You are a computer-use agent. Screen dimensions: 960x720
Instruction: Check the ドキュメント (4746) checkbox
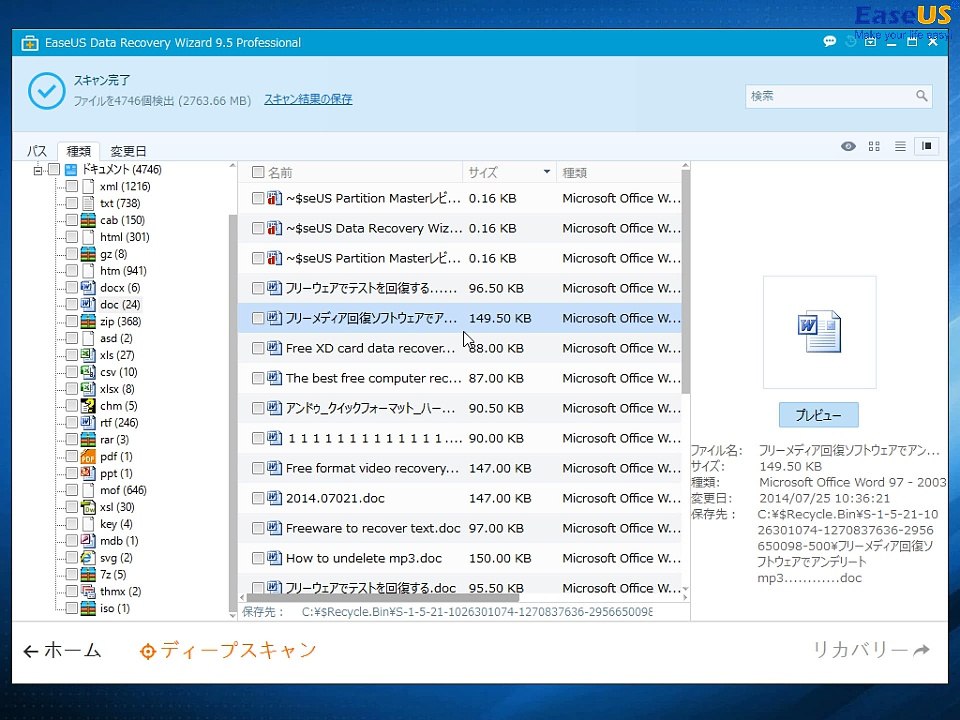pos(54,170)
